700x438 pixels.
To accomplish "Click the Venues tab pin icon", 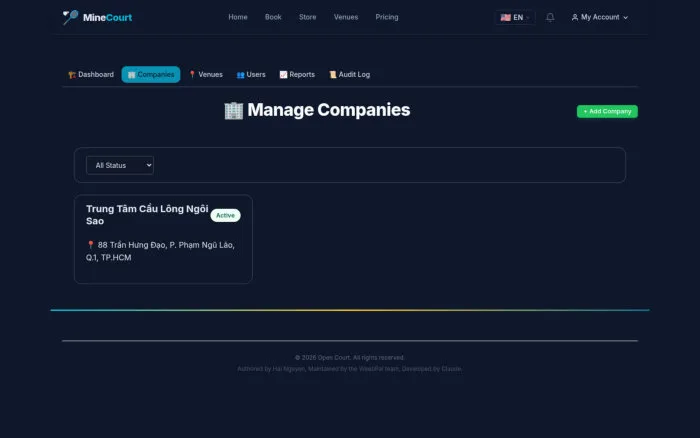I will (x=192, y=75).
